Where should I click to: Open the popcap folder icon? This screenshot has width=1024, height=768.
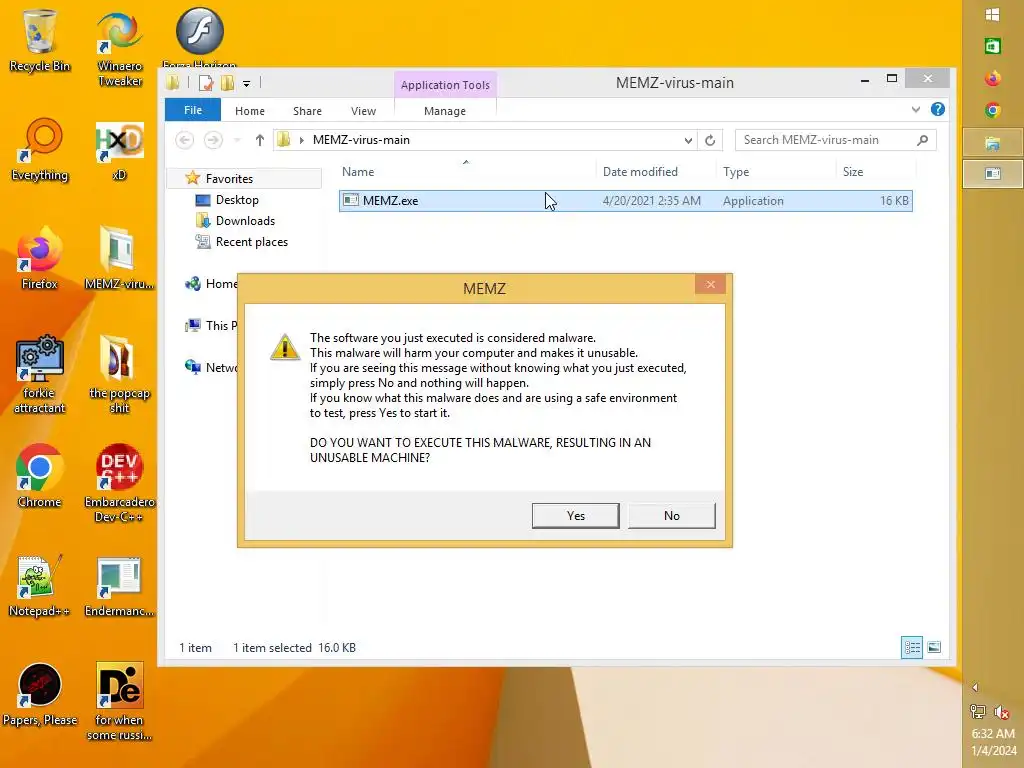(119, 374)
